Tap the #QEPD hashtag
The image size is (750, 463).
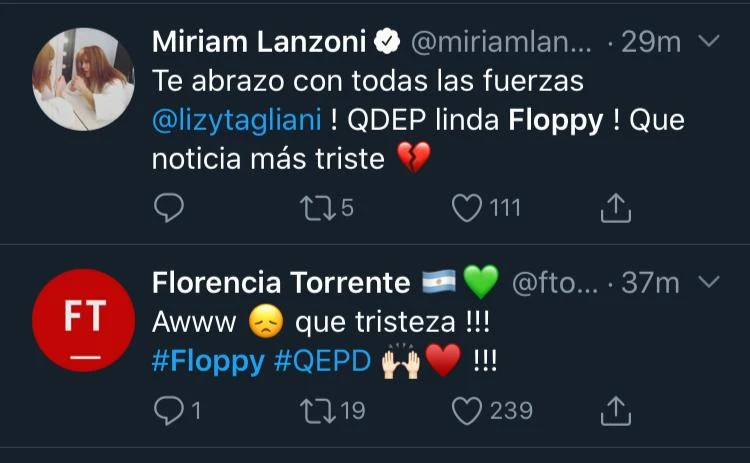[x=320, y=361]
